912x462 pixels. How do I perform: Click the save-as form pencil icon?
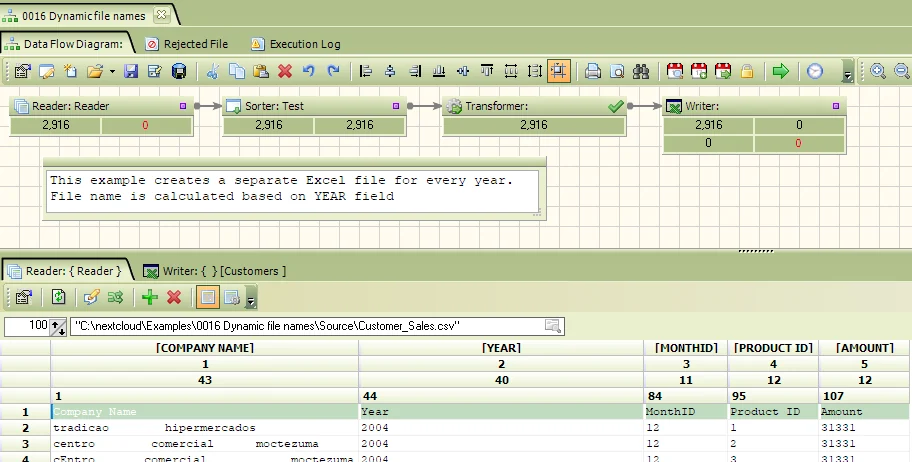(x=155, y=71)
